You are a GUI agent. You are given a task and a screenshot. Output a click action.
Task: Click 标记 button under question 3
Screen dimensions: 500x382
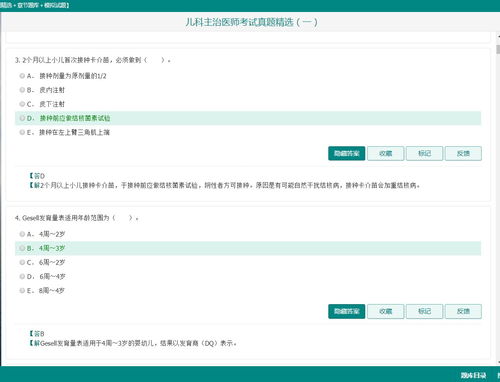[x=424, y=153]
